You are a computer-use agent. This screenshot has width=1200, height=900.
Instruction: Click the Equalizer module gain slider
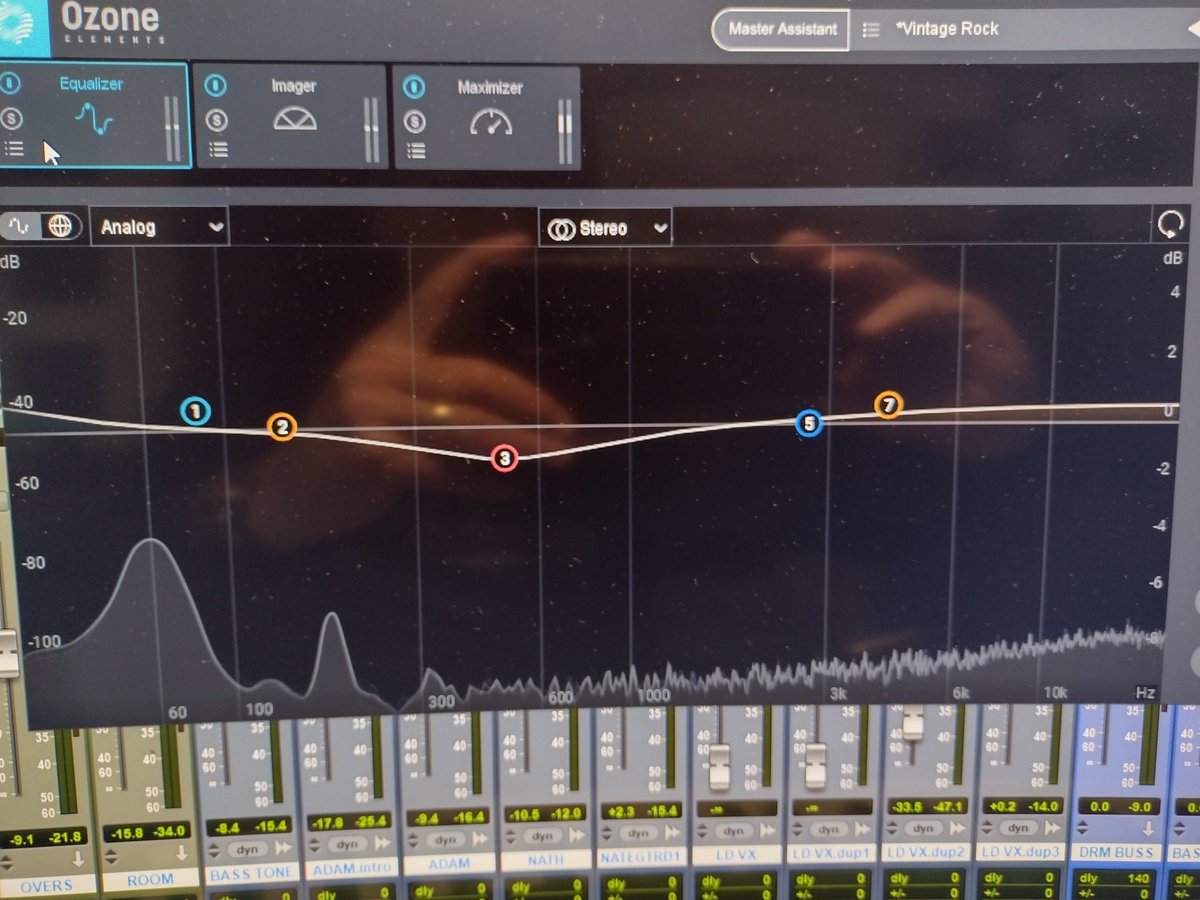tap(173, 129)
